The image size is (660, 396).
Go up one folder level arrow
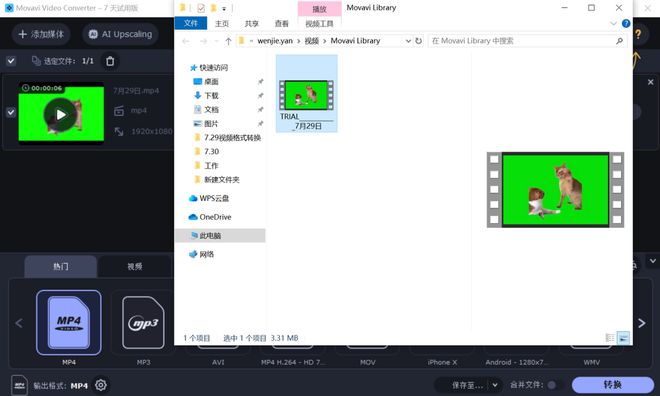tap(228, 41)
